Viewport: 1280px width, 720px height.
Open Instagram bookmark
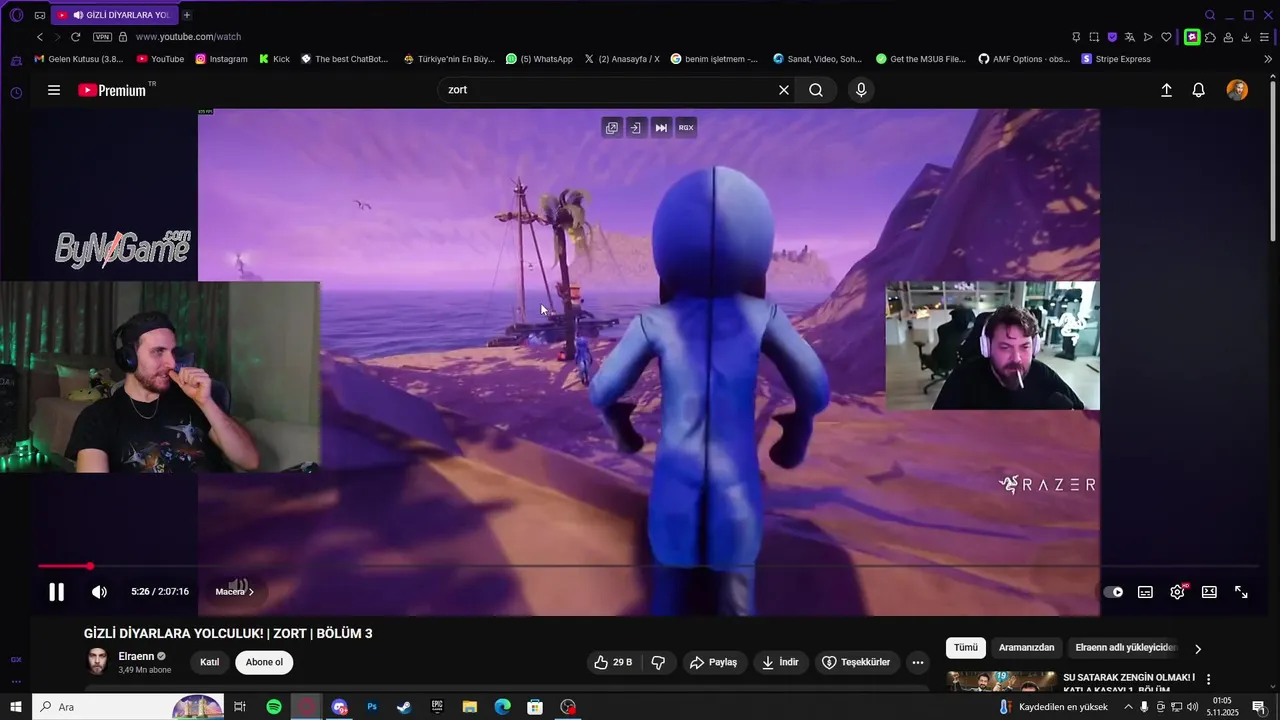[x=221, y=59]
